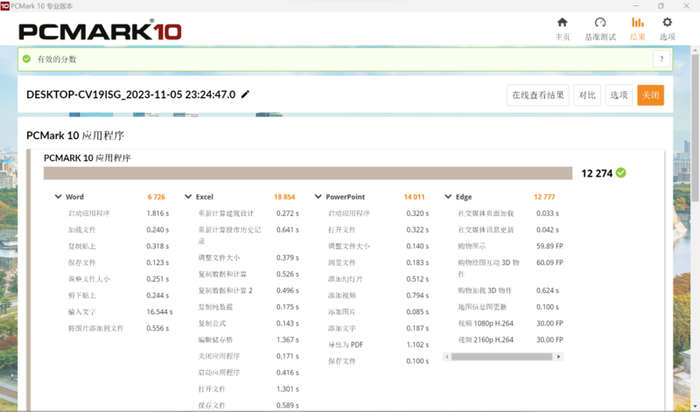
Task: Click Excel value 1.301 s
Action: pos(288,389)
